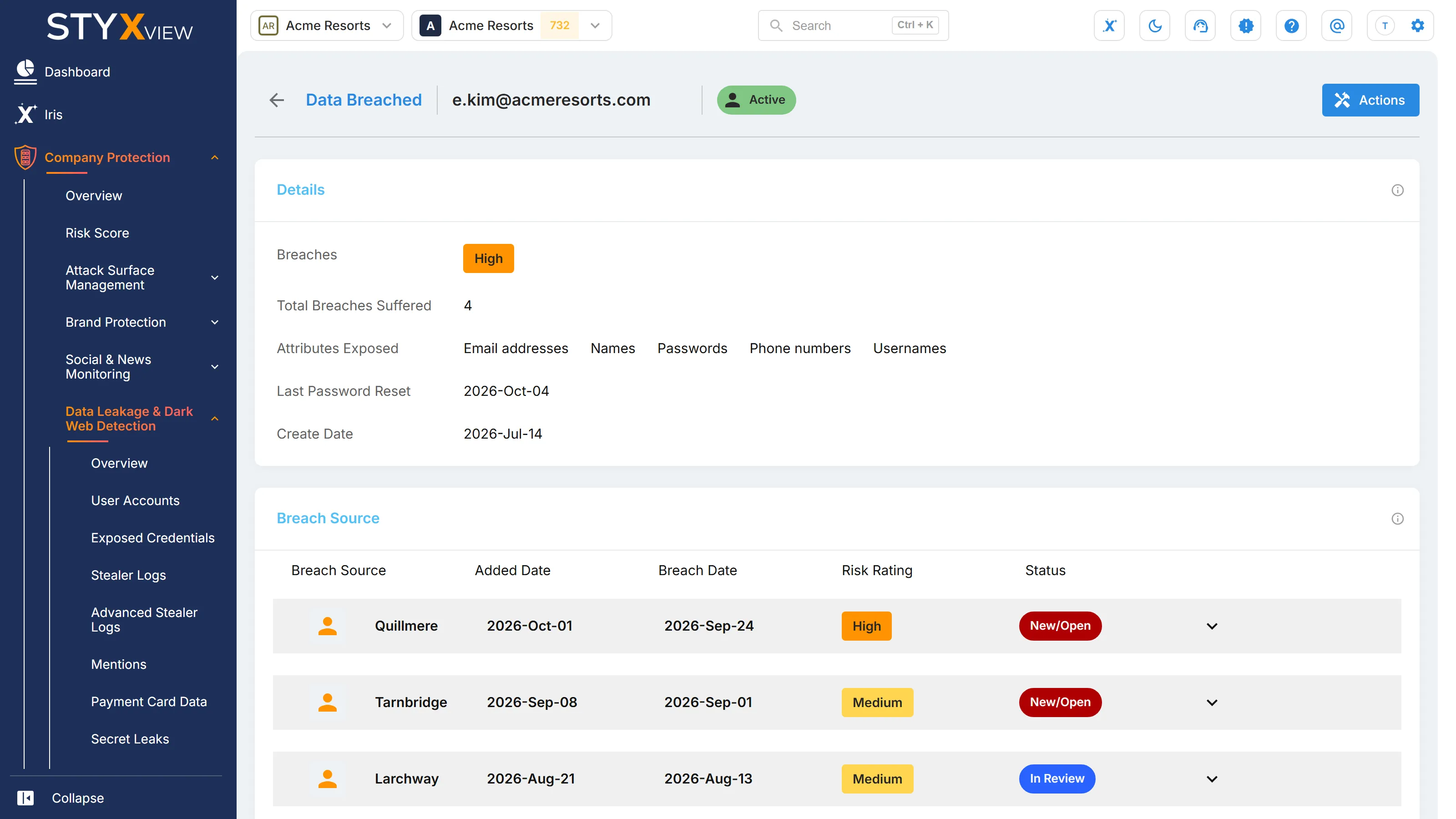Collapse the Company Protection section

pyautogui.click(x=215, y=157)
